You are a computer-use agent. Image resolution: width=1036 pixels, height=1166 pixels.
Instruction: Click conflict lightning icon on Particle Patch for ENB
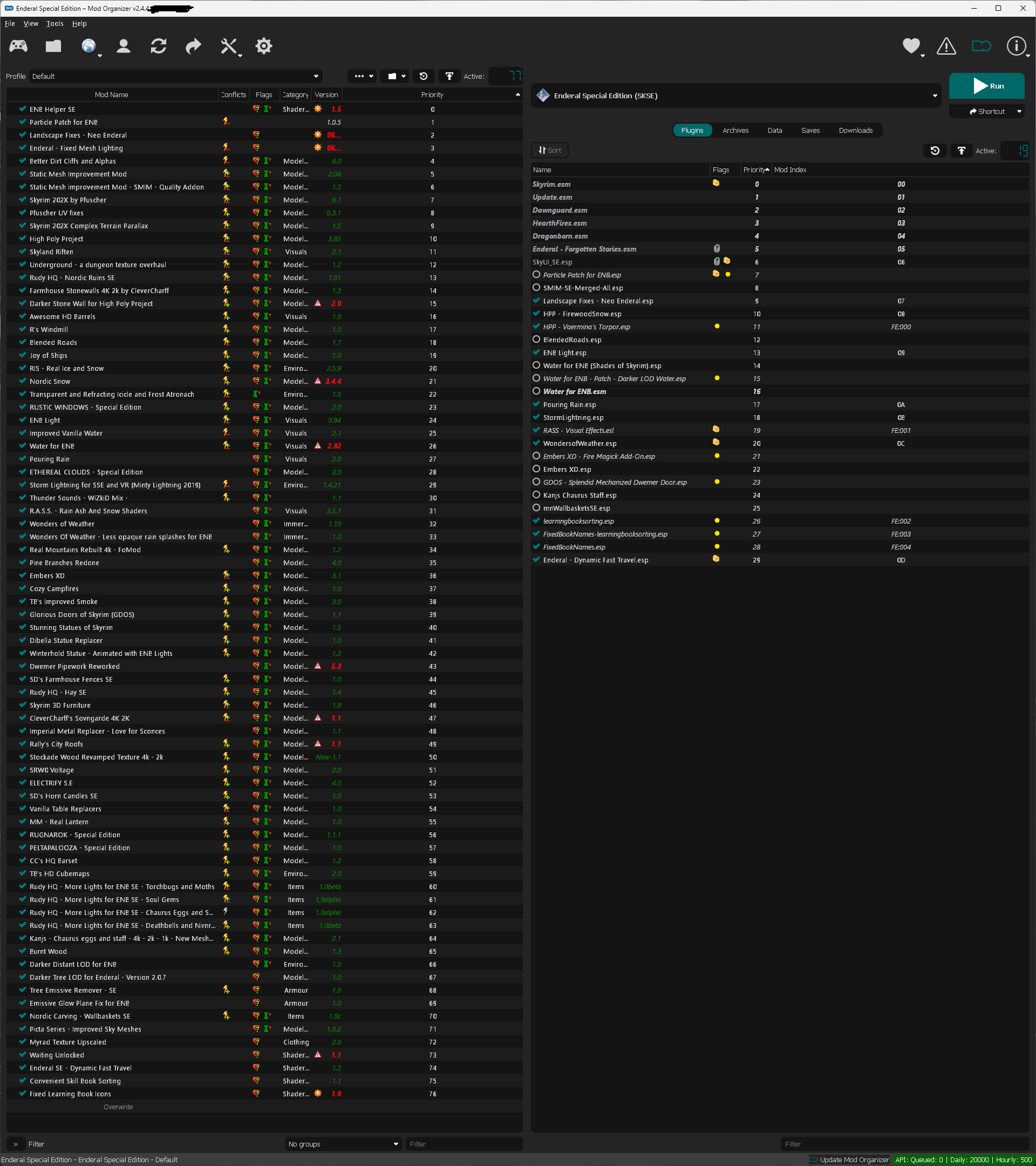(x=227, y=122)
